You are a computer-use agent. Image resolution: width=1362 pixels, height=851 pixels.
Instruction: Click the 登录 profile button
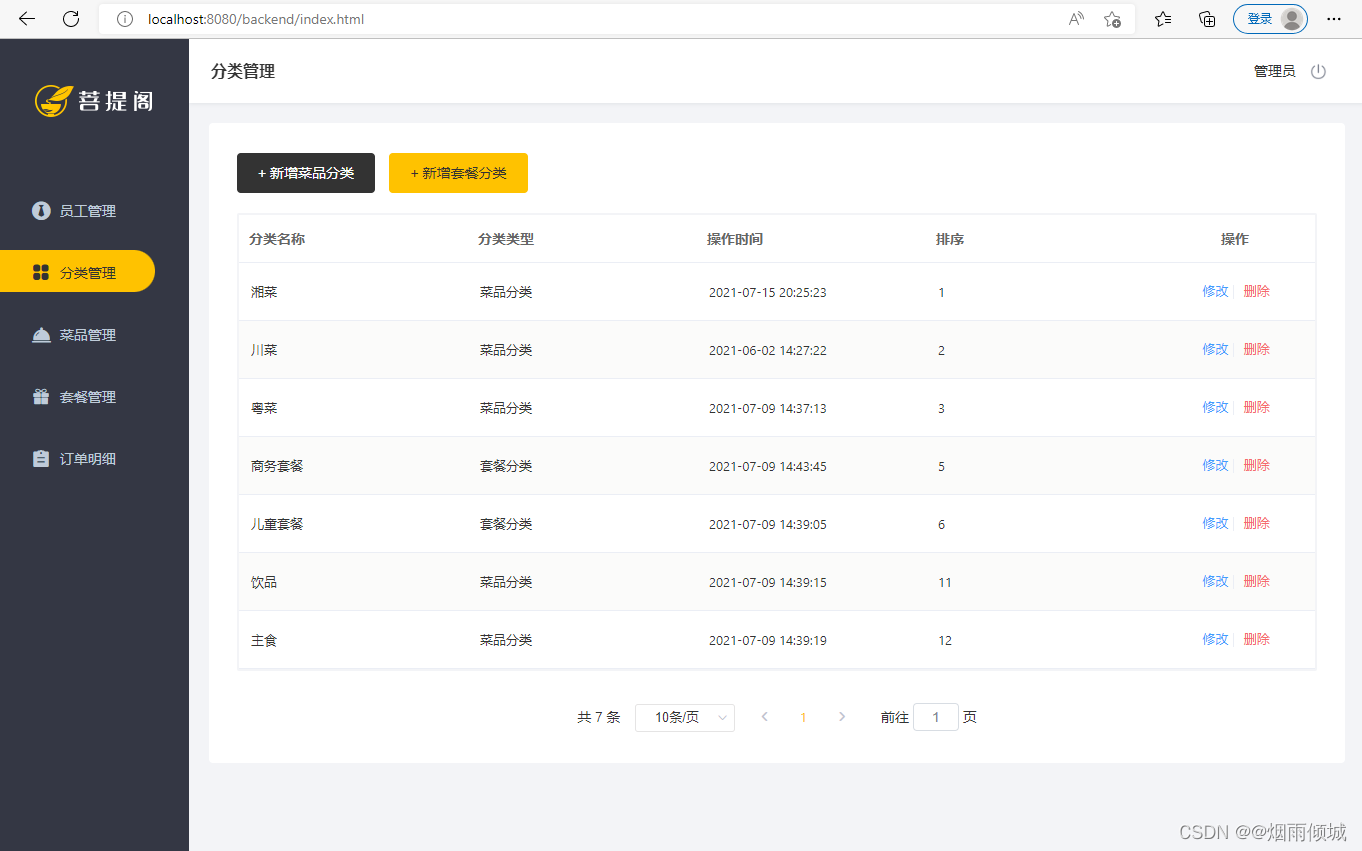(x=1270, y=19)
